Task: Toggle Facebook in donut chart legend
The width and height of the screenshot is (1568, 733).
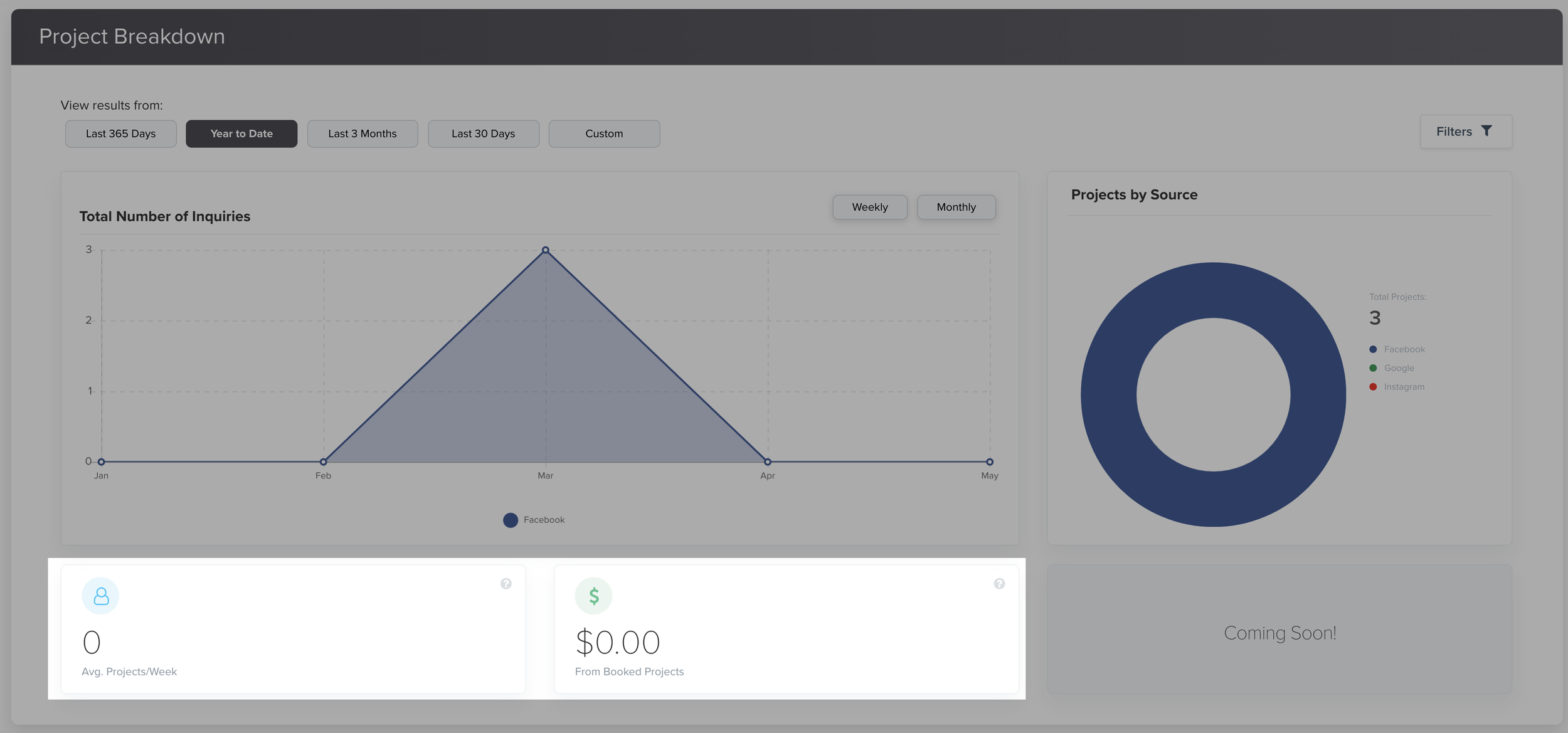Action: tap(1397, 349)
